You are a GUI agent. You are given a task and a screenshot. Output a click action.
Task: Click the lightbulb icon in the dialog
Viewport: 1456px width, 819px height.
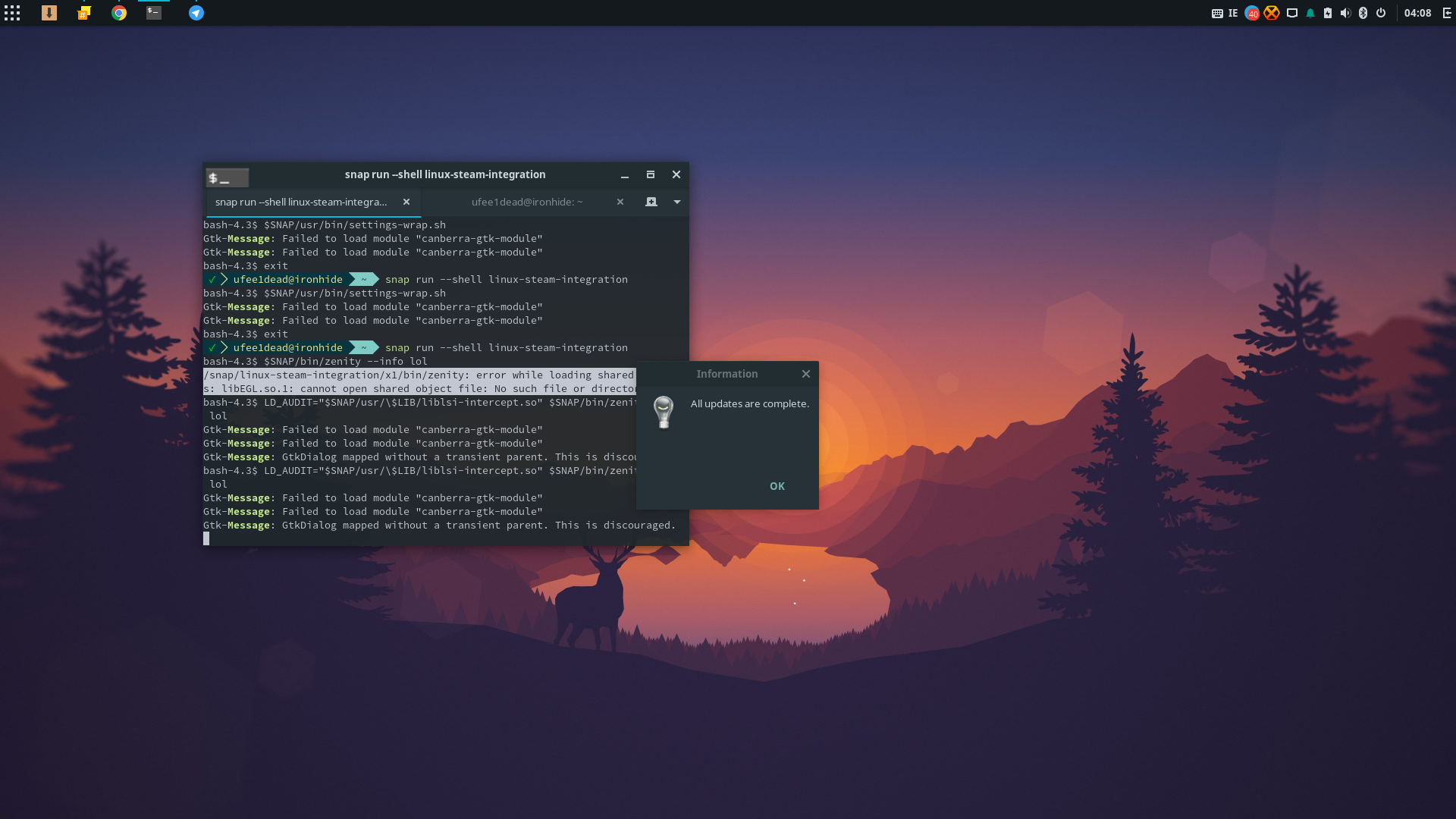pos(664,413)
